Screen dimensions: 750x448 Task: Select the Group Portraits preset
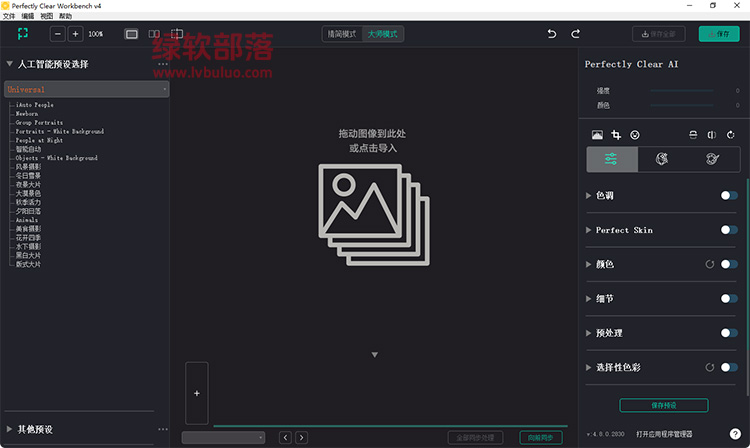pyautogui.click(x=39, y=122)
